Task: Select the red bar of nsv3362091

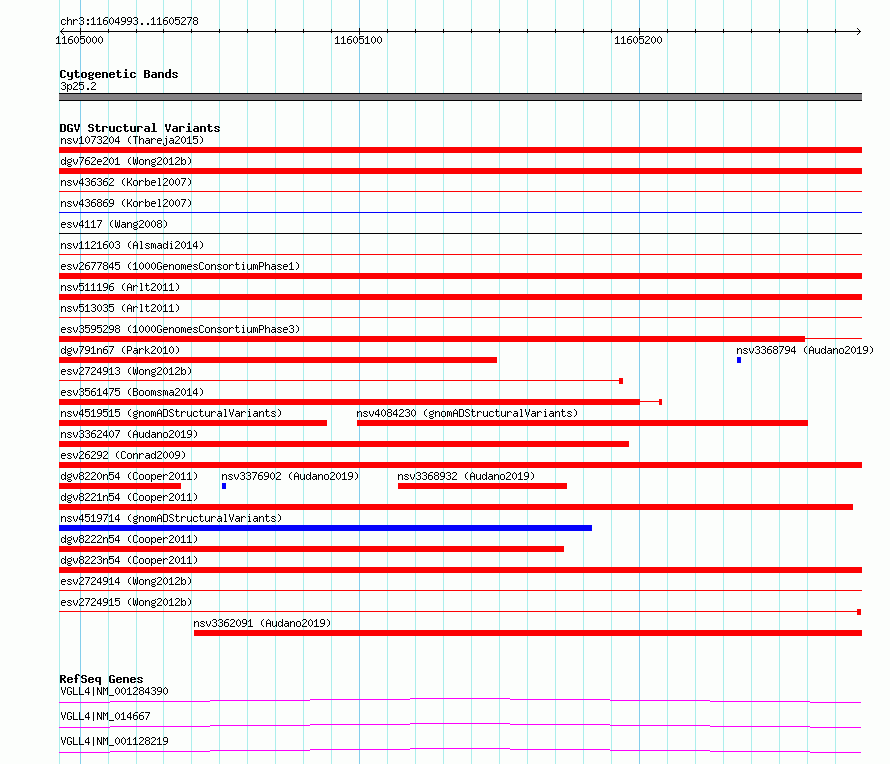Action: pyautogui.click(x=528, y=633)
